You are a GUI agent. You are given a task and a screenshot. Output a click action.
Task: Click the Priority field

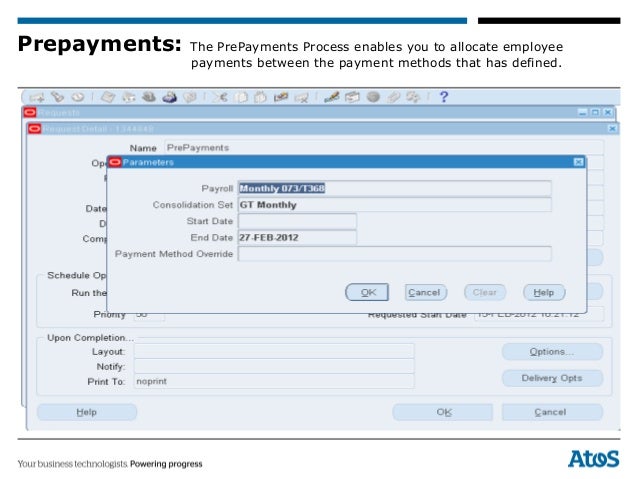[149, 316]
